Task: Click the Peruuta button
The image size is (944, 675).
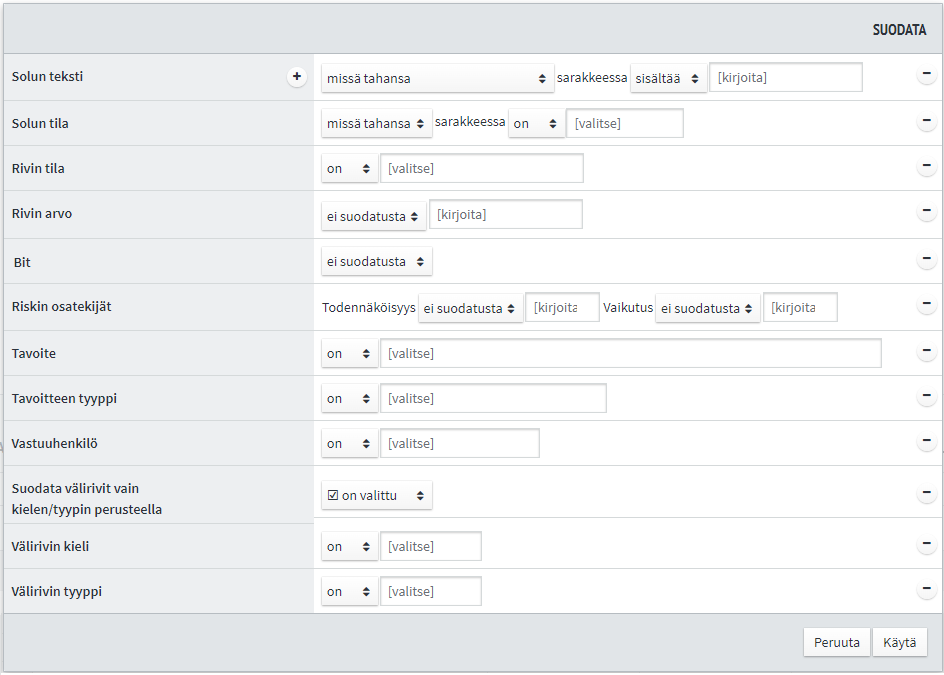Action: [836, 642]
